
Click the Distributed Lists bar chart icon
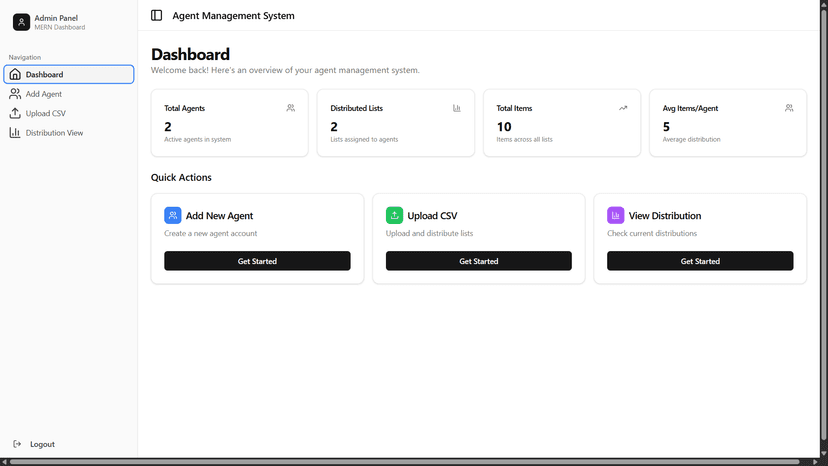(x=457, y=108)
